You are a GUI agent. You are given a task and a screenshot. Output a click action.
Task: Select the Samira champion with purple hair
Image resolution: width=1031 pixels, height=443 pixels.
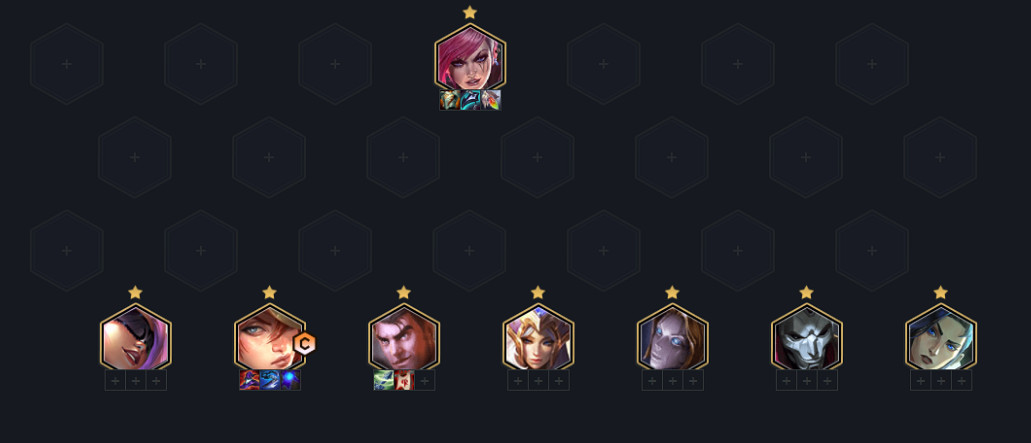click(x=135, y=338)
